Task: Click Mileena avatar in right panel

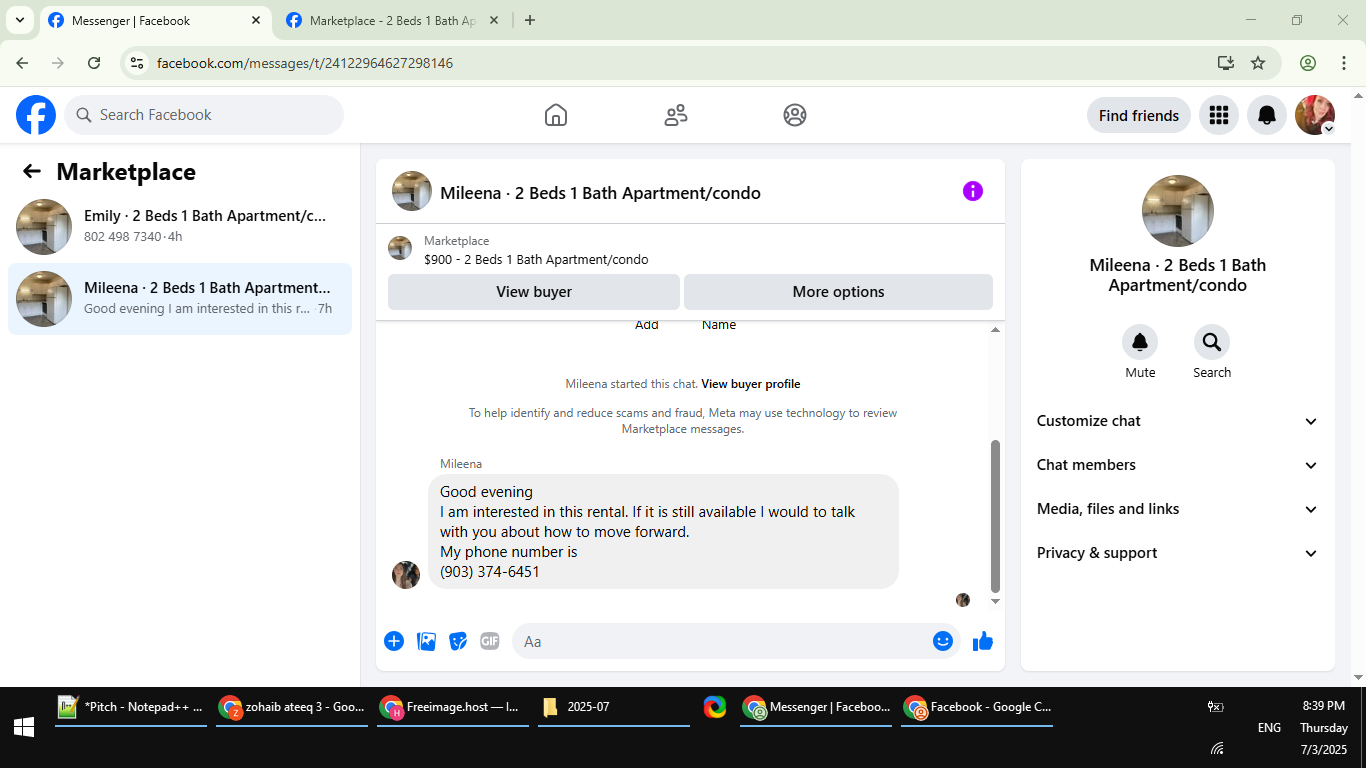Action: (1178, 211)
